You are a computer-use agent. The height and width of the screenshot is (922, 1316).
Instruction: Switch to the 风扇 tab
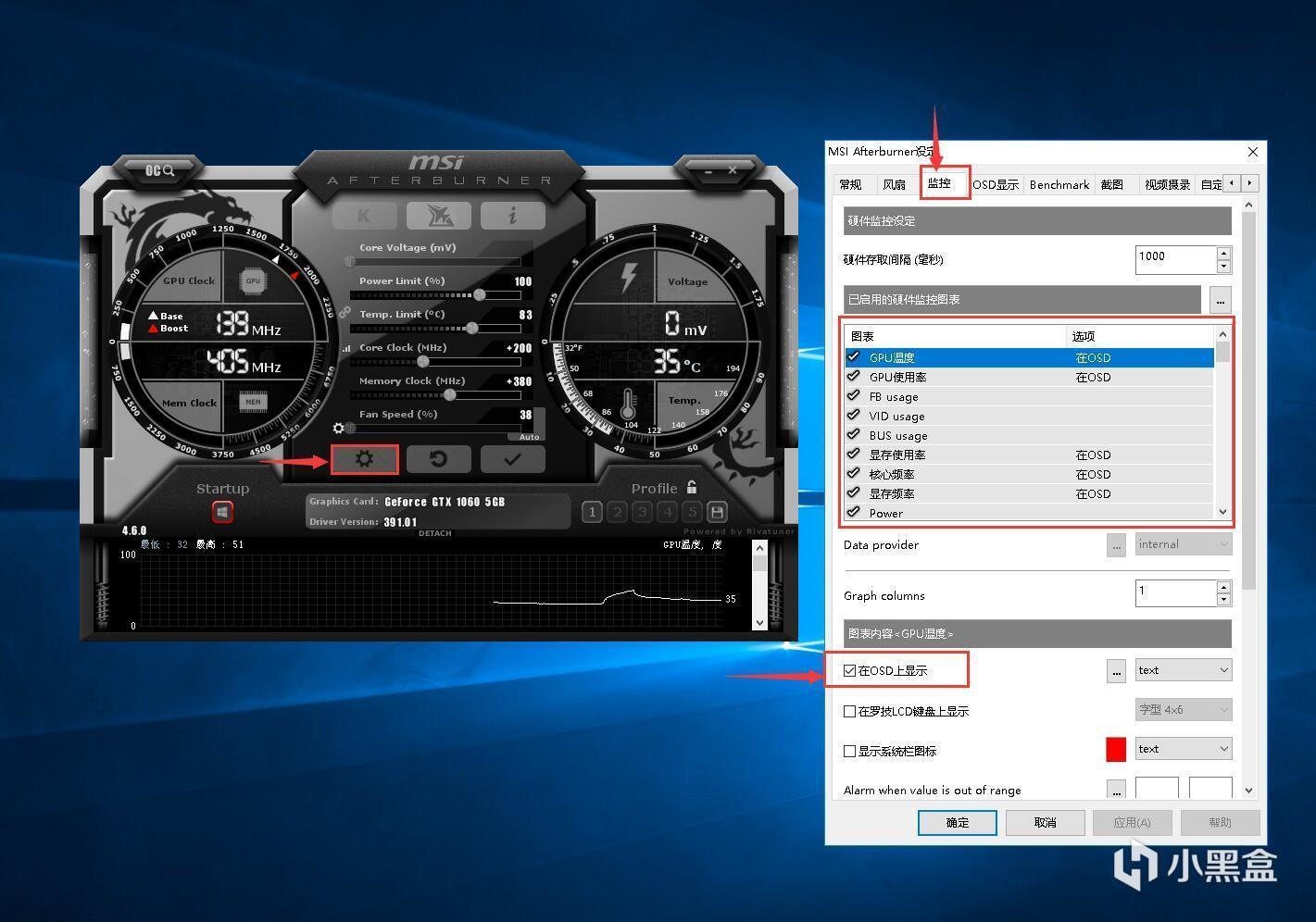tap(894, 184)
